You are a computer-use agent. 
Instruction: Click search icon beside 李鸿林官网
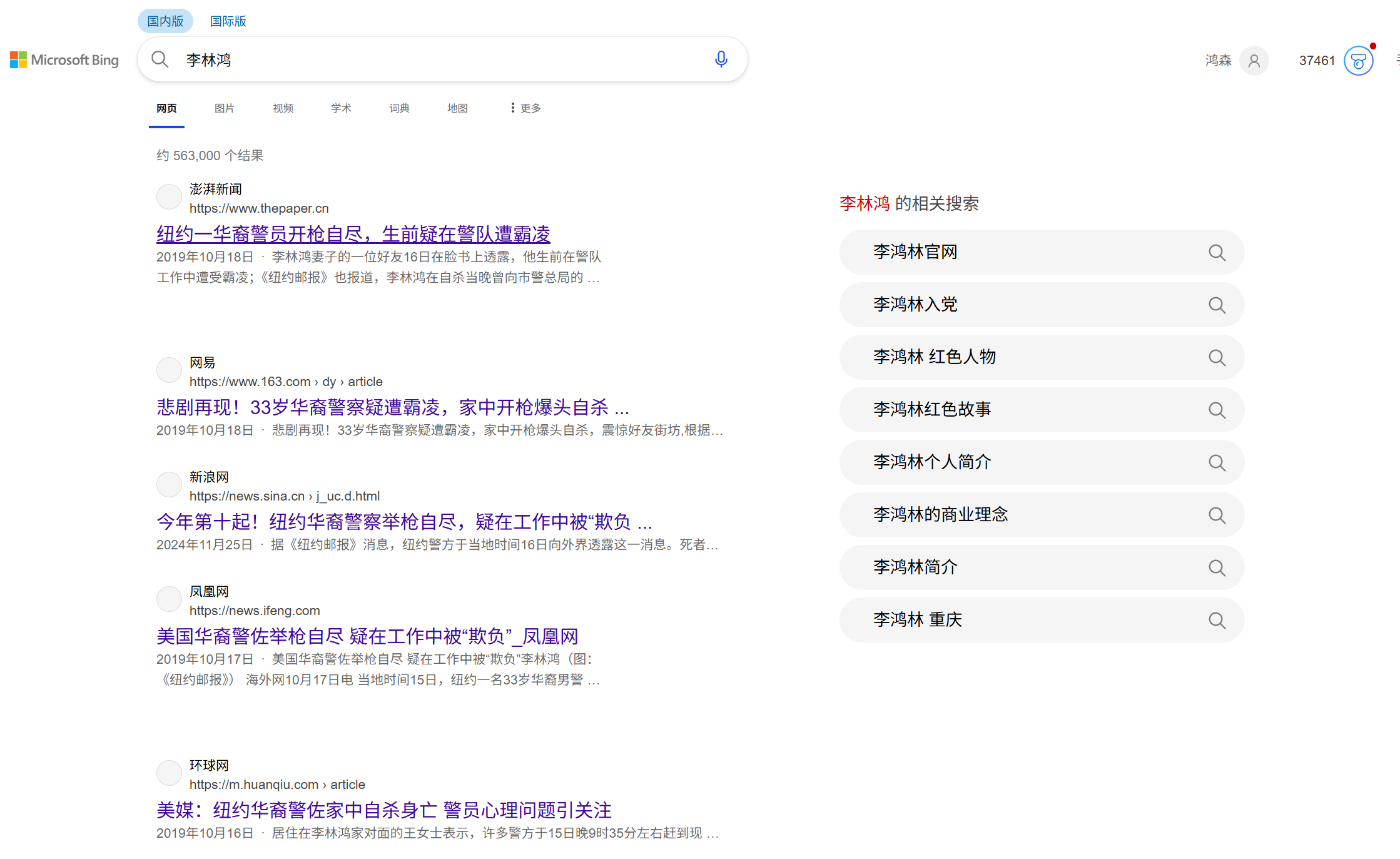(1217, 253)
